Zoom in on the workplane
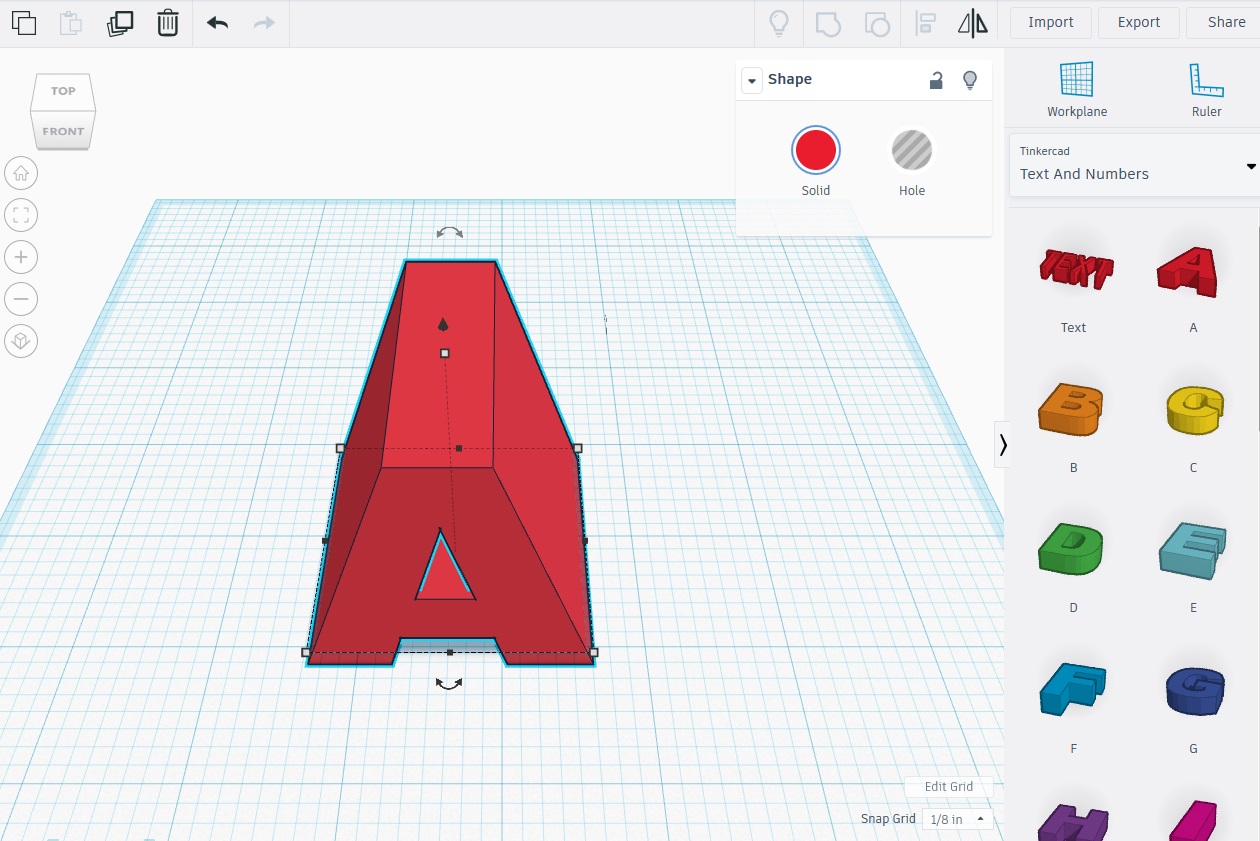Viewport: 1260px width, 841px height. [x=21, y=257]
